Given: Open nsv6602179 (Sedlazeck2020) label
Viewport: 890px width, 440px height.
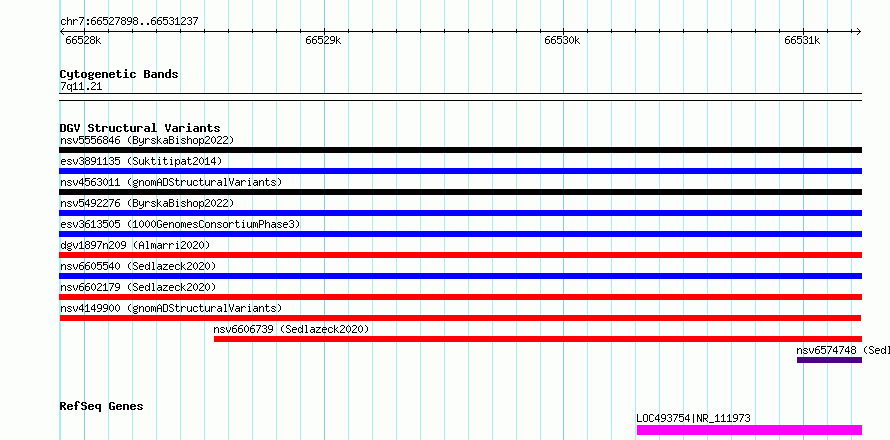Looking at the screenshot, I should coord(138,287).
